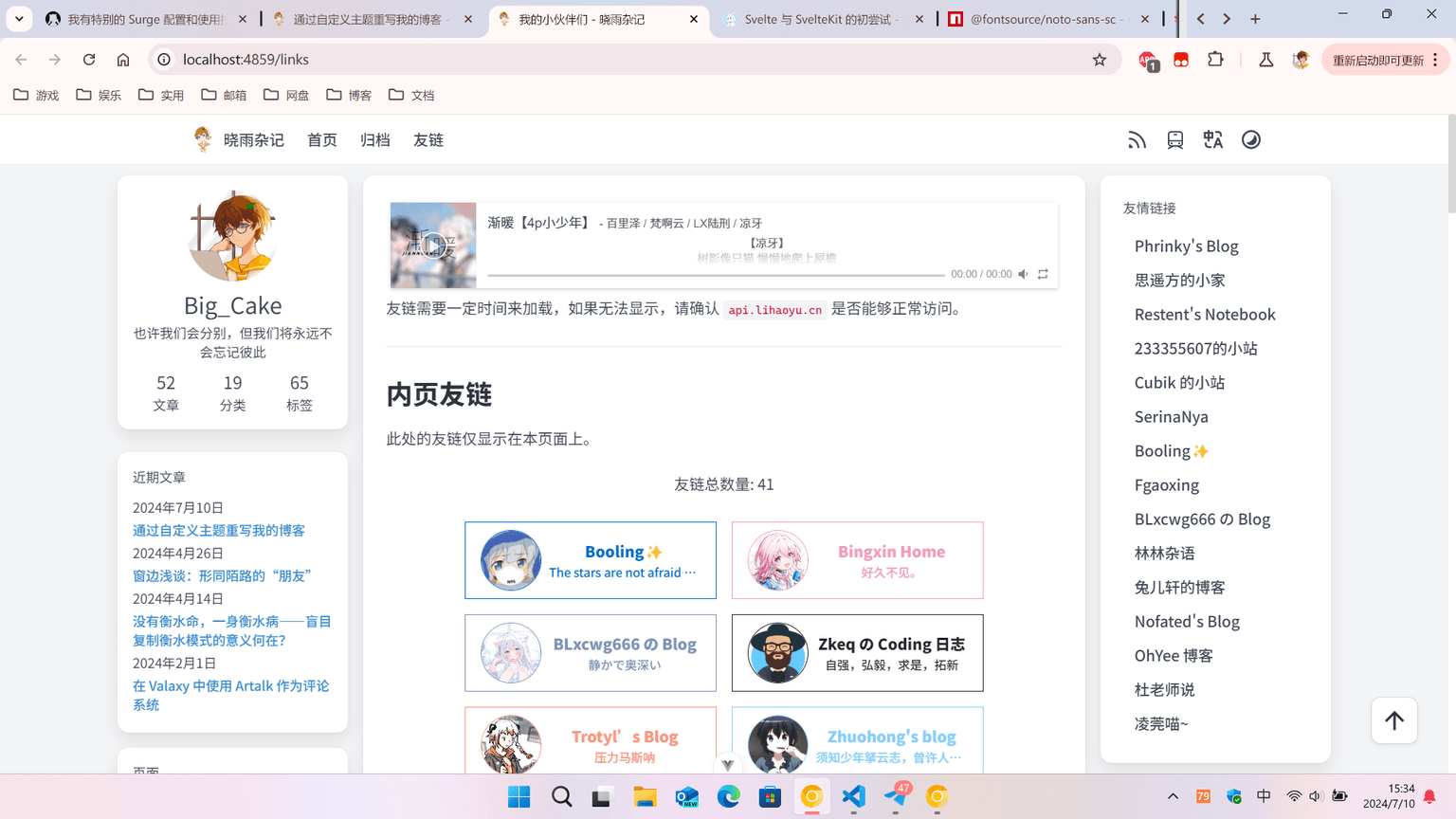Expand the page with the down chevron

727,764
